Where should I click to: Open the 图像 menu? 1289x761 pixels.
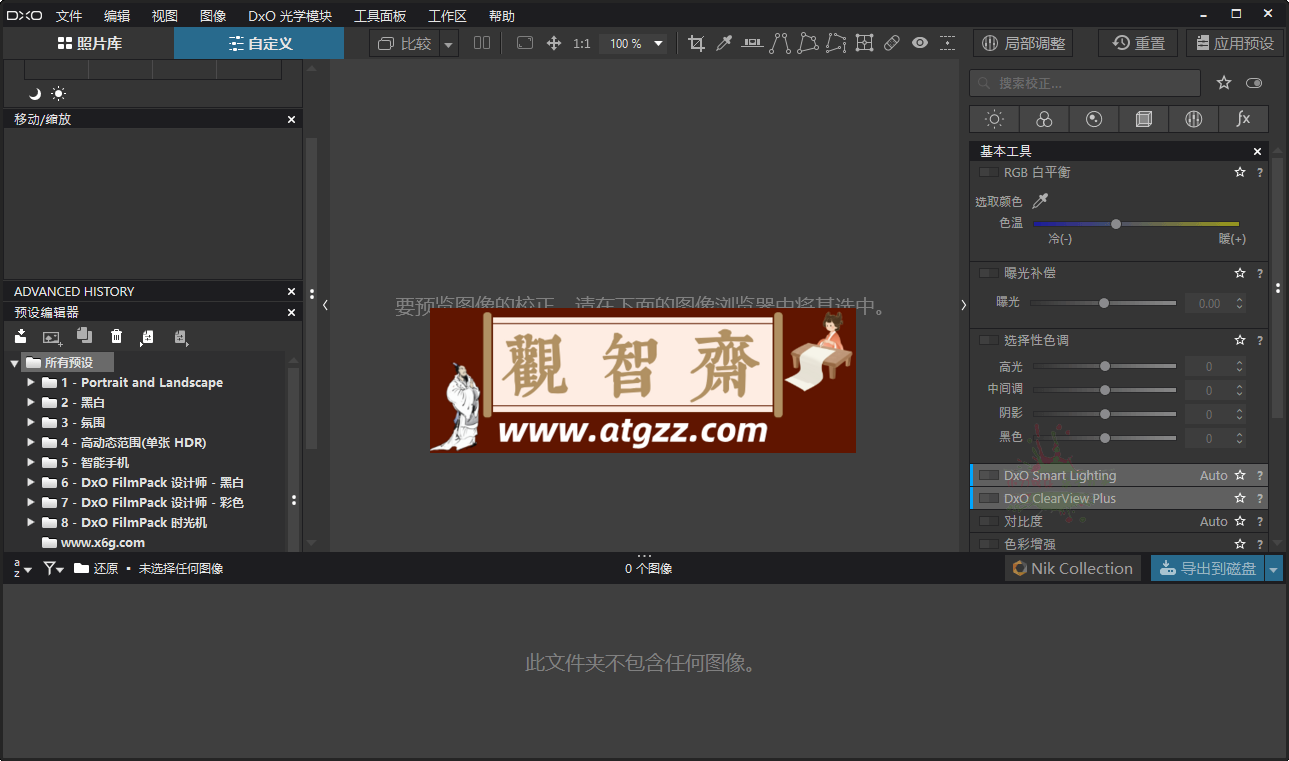pos(213,16)
